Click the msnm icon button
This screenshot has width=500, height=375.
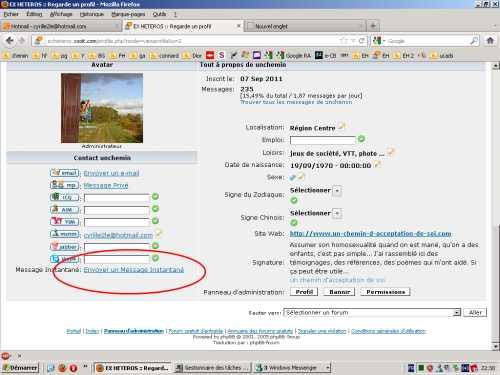click(65, 234)
